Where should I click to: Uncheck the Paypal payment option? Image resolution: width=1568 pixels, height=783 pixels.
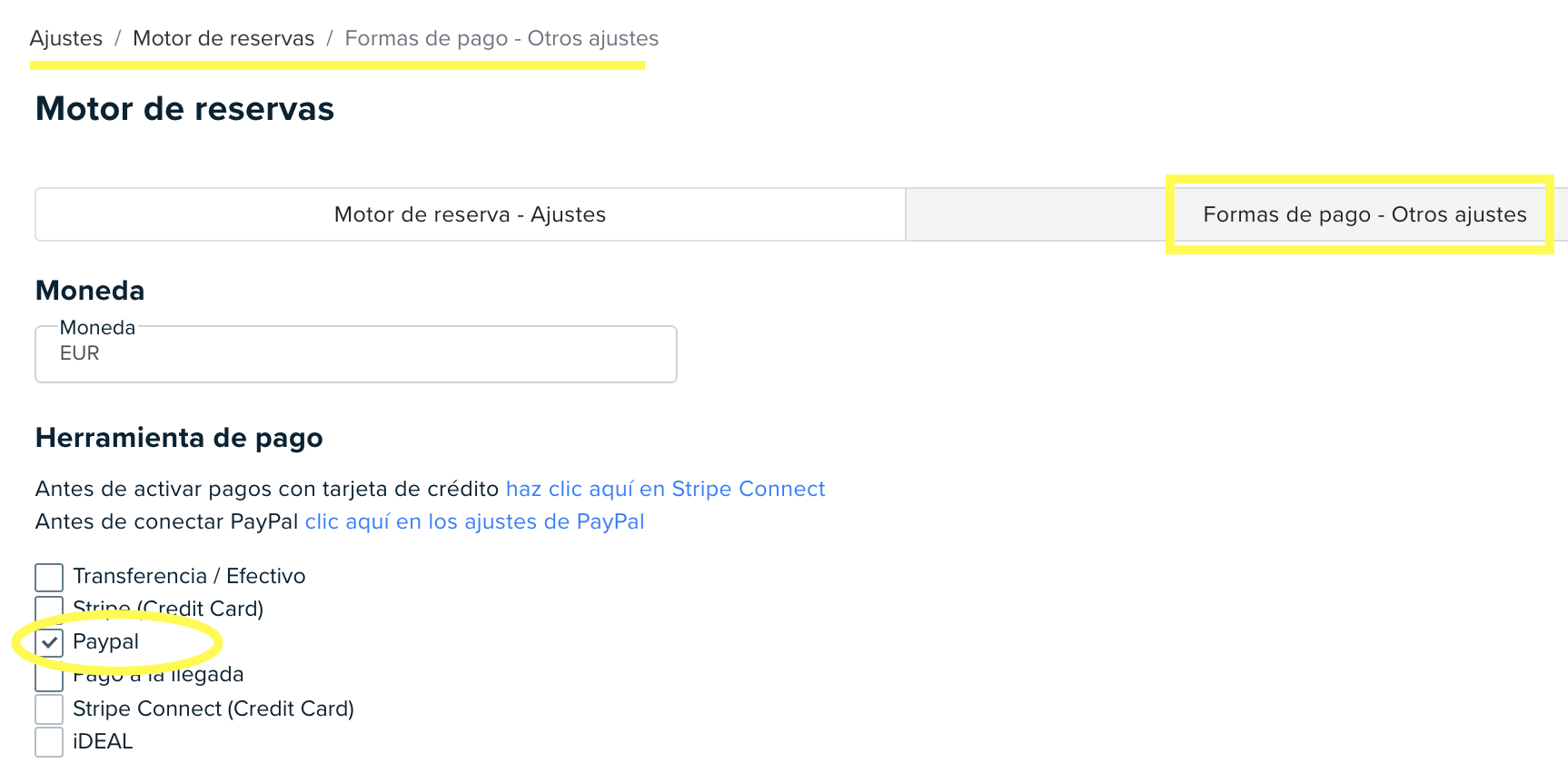tap(49, 642)
